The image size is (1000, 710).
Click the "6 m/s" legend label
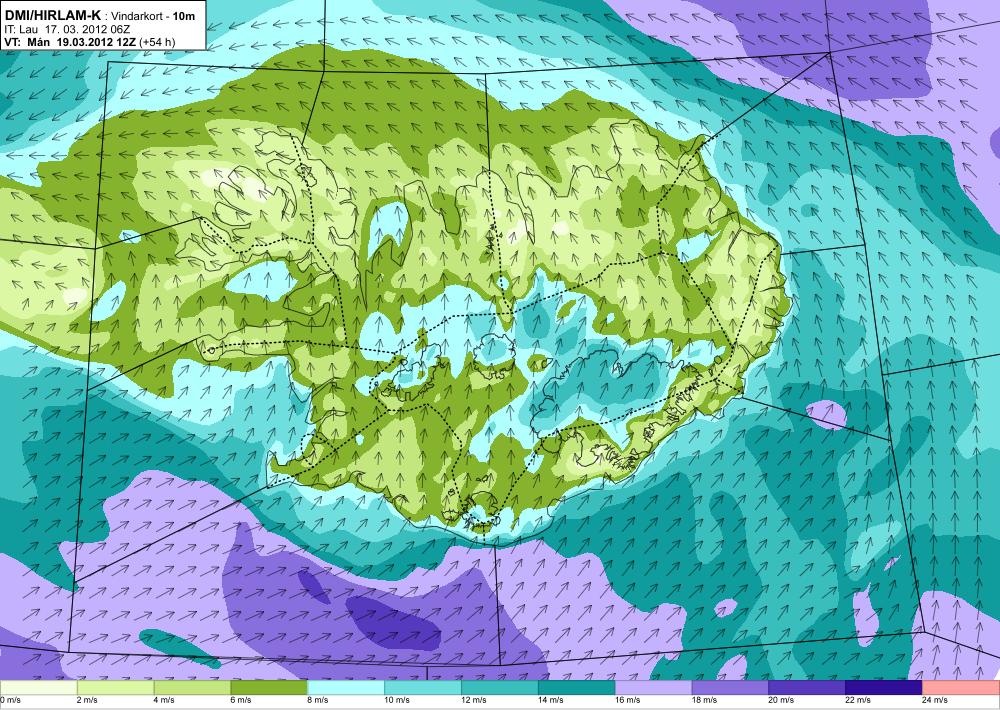click(240, 700)
